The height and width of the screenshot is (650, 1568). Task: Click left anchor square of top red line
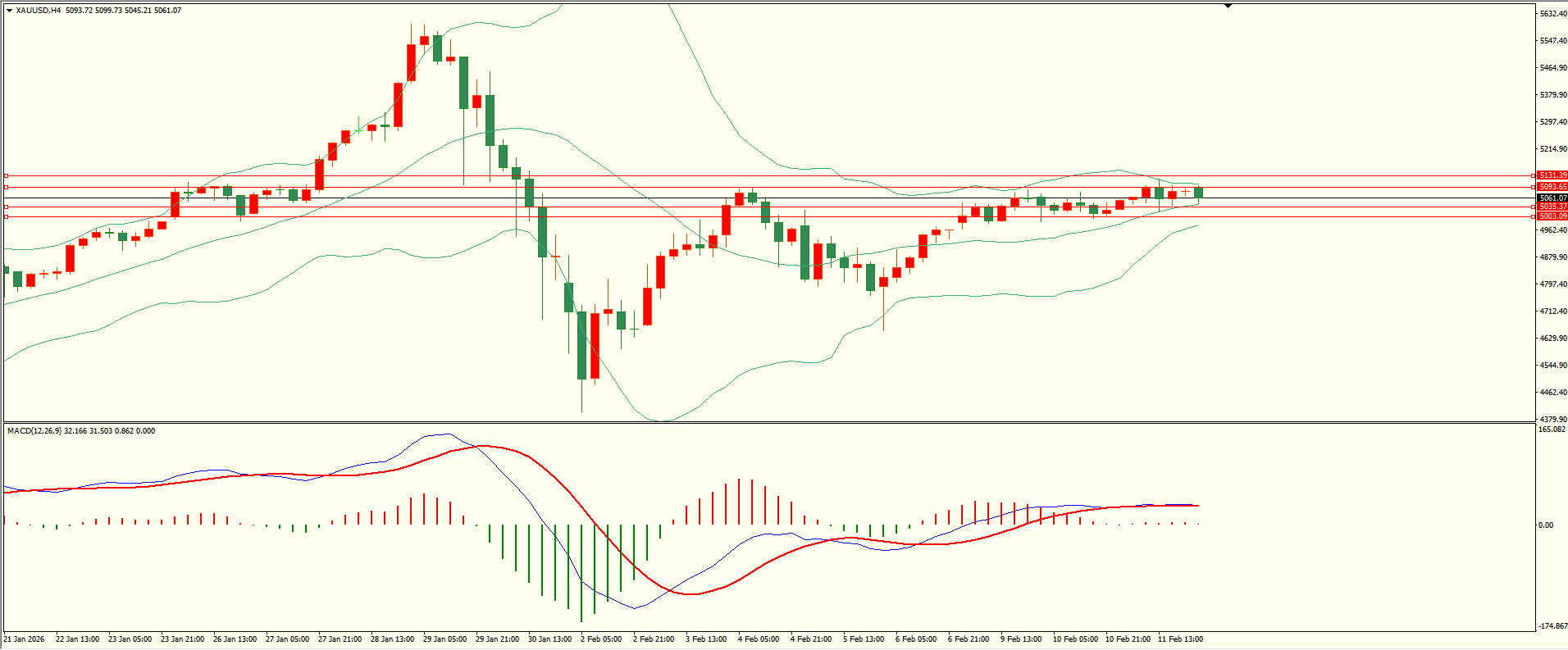point(7,175)
